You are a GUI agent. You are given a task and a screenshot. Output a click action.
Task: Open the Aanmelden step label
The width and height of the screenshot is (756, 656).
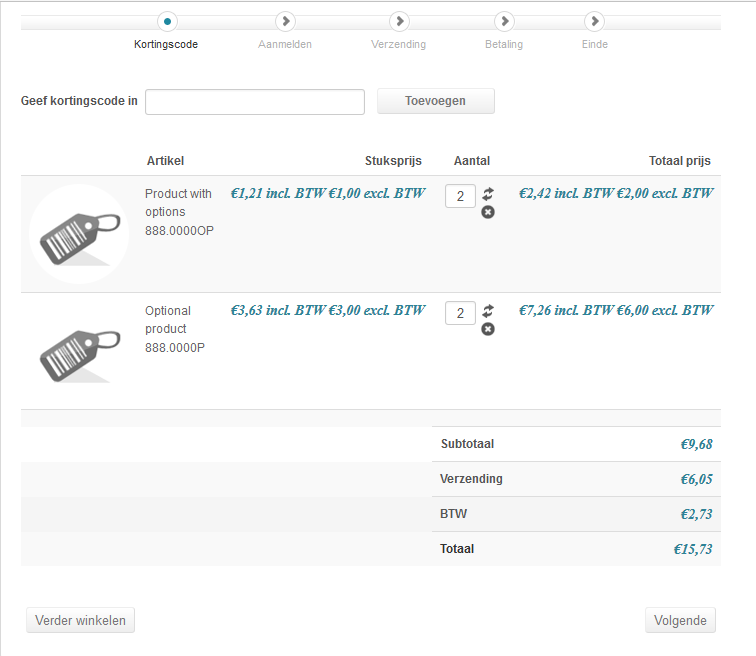285,44
